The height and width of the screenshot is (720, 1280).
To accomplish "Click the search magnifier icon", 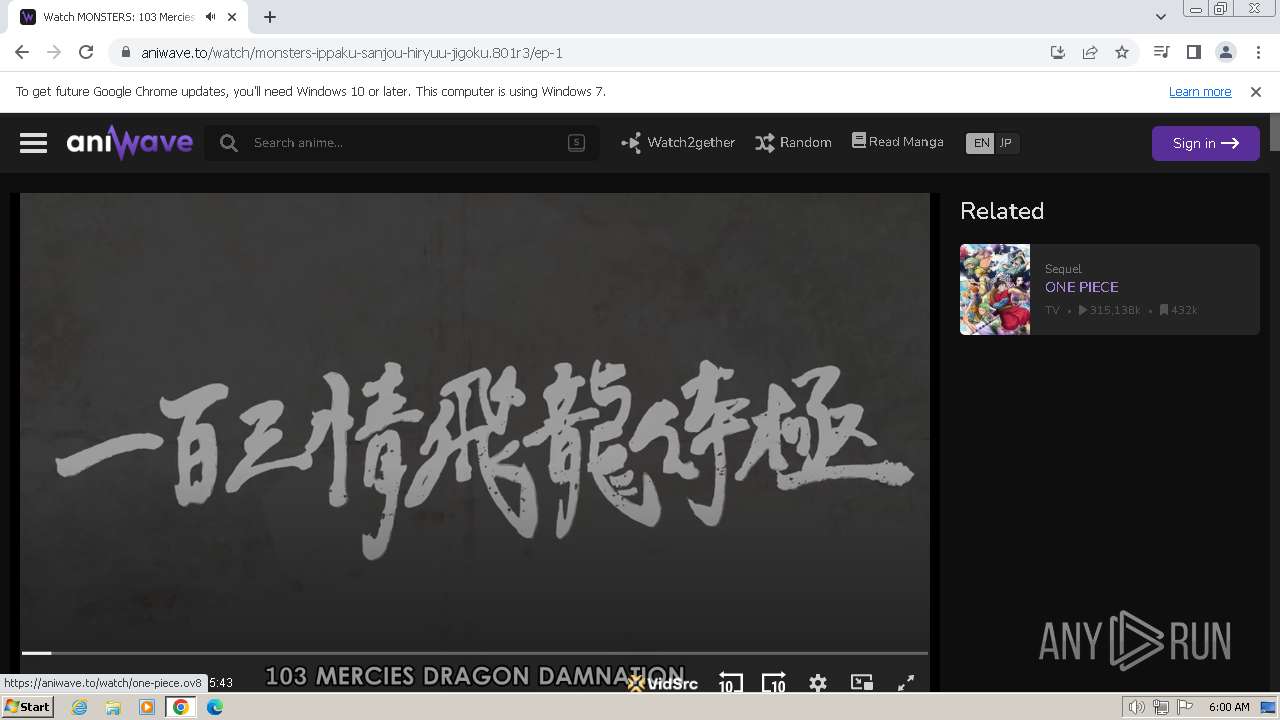I will click(x=229, y=143).
